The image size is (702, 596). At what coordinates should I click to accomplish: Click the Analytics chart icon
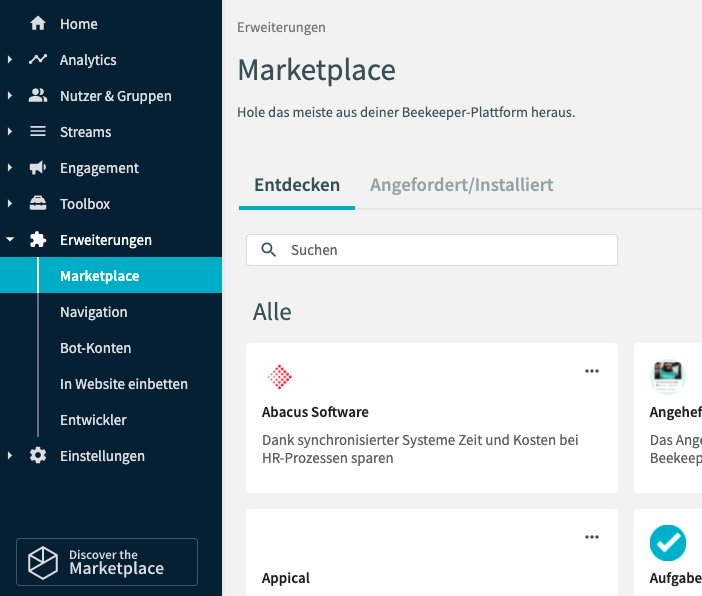(38, 60)
